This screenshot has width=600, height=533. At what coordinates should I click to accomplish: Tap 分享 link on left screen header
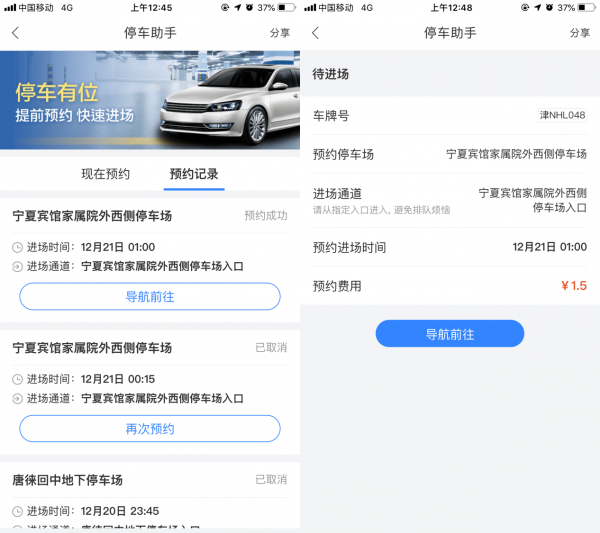[x=280, y=33]
